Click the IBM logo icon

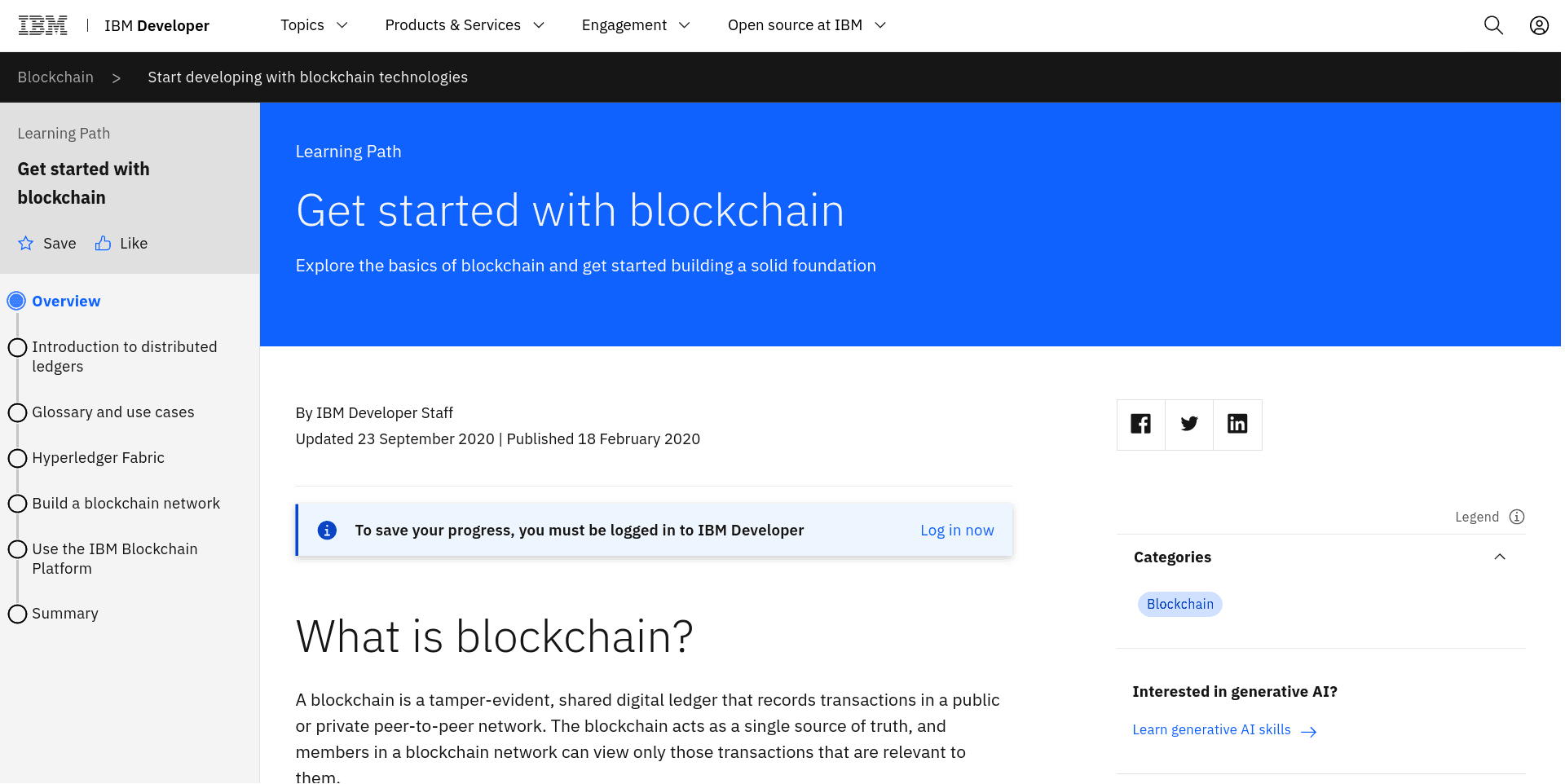42,25
